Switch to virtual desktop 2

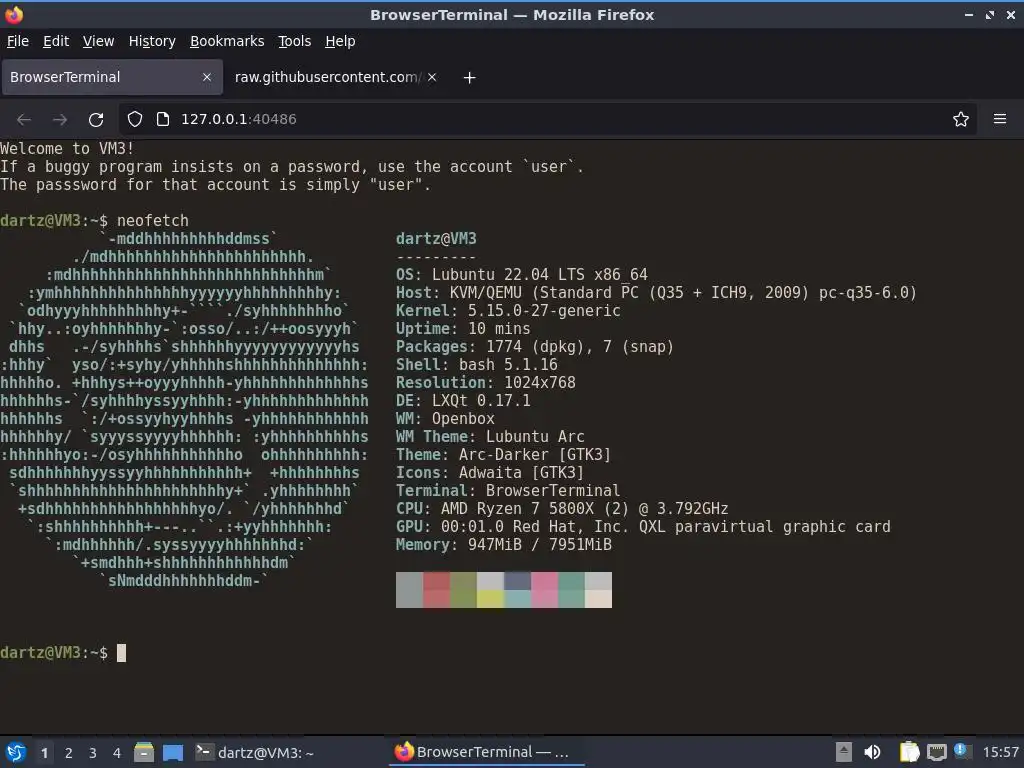tap(69, 753)
